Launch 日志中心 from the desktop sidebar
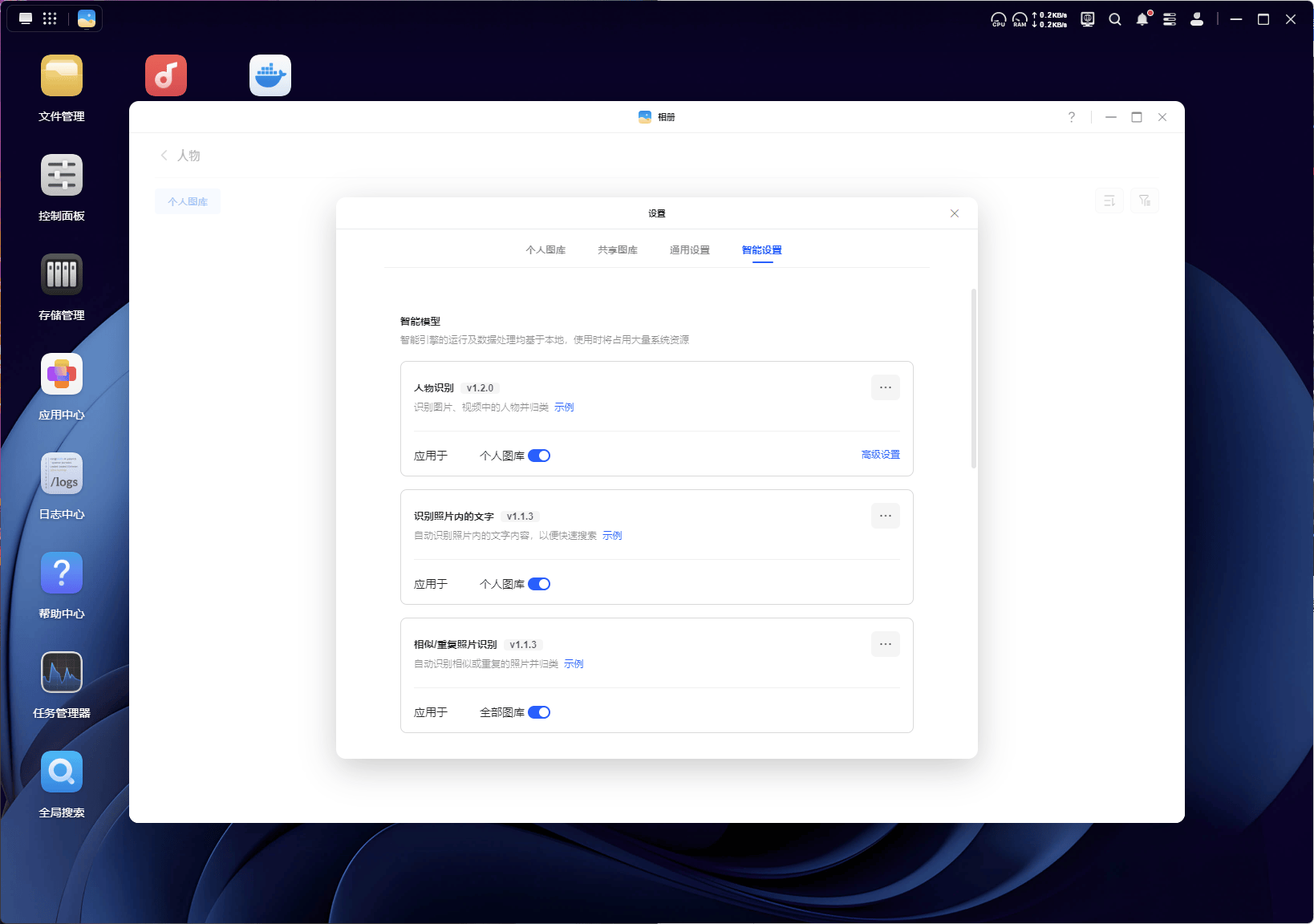This screenshot has width=1314, height=924. click(x=62, y=473)
